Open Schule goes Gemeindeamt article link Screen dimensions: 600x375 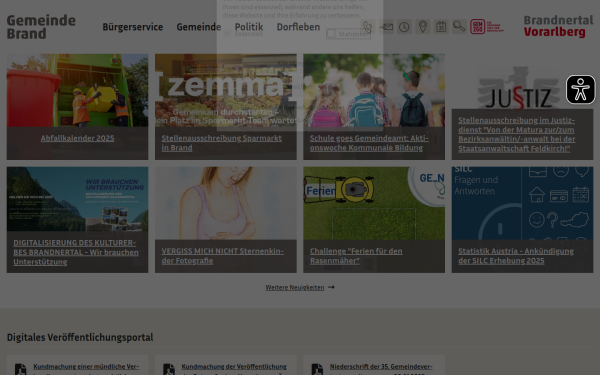pos(369,143)
